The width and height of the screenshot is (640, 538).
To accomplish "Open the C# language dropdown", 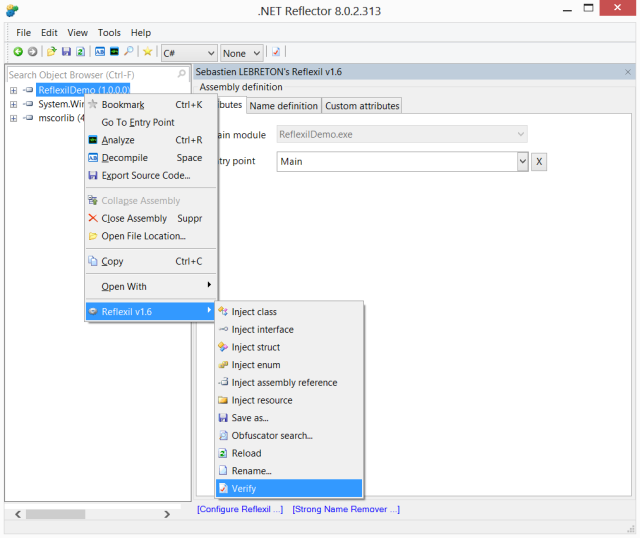I will click(x=189, y=53).
